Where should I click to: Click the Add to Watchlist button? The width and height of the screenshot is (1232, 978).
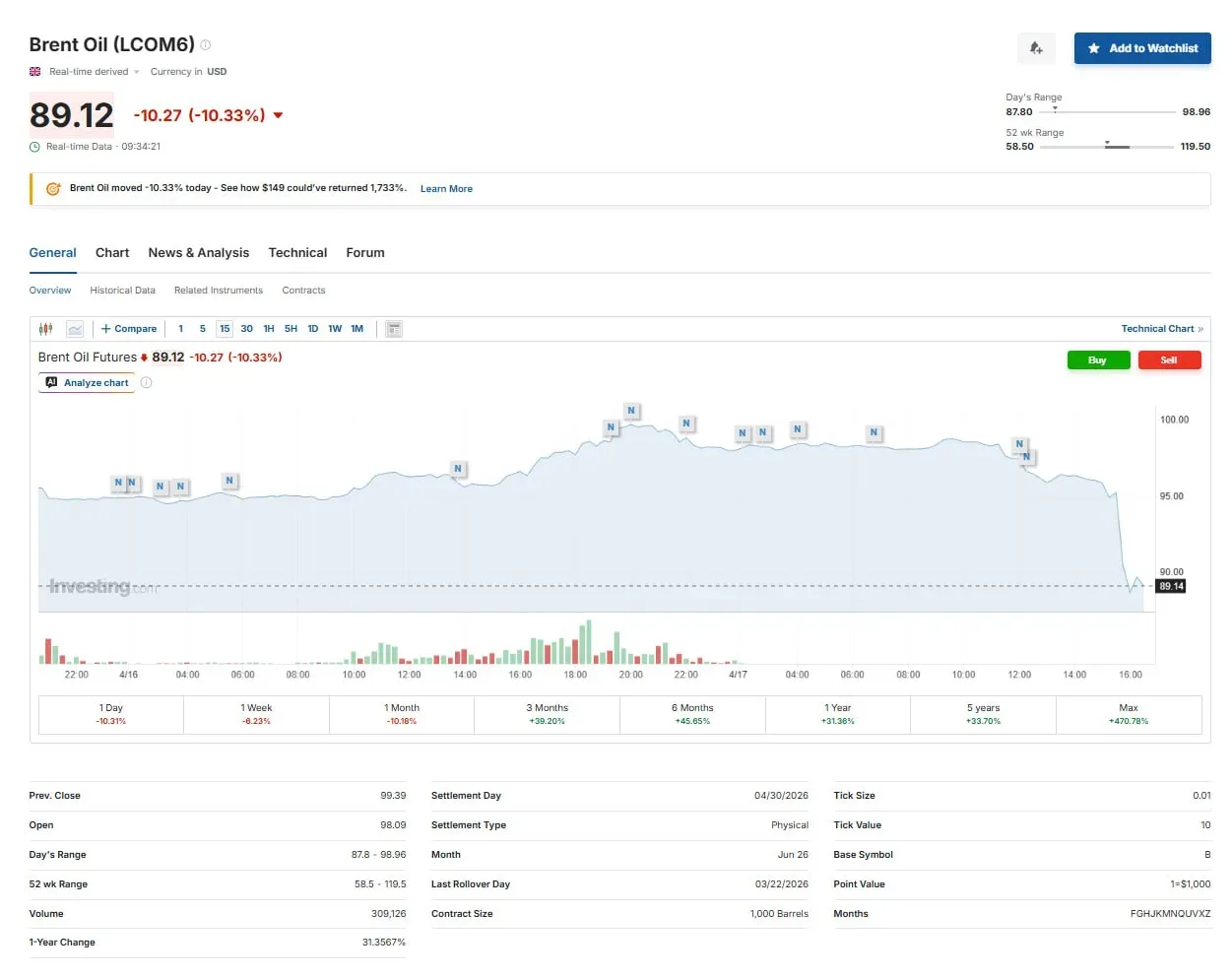point(1142,48)
